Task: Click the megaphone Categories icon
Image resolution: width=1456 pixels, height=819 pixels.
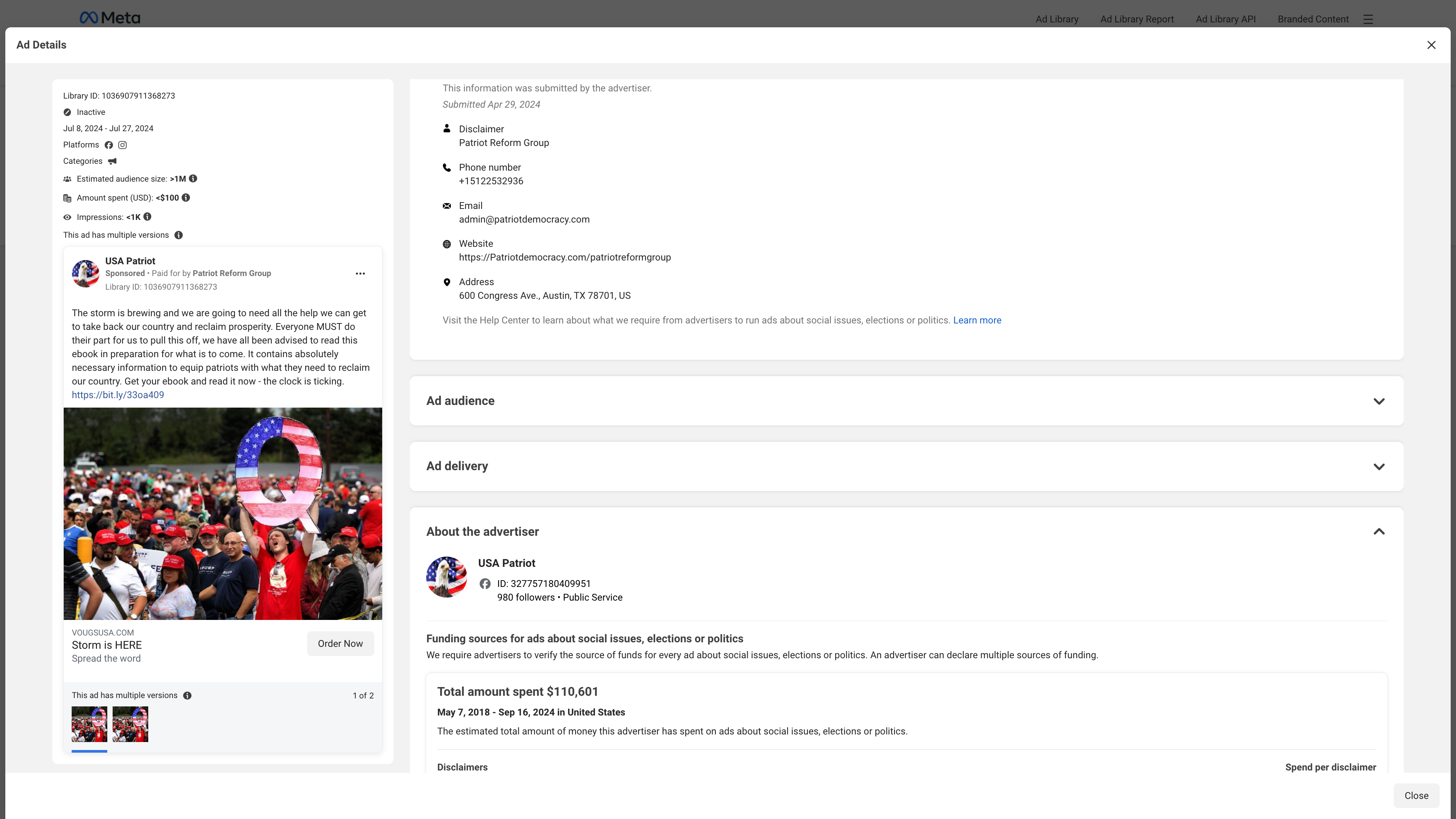Action: pyautogui.click(x=112, y=162)
